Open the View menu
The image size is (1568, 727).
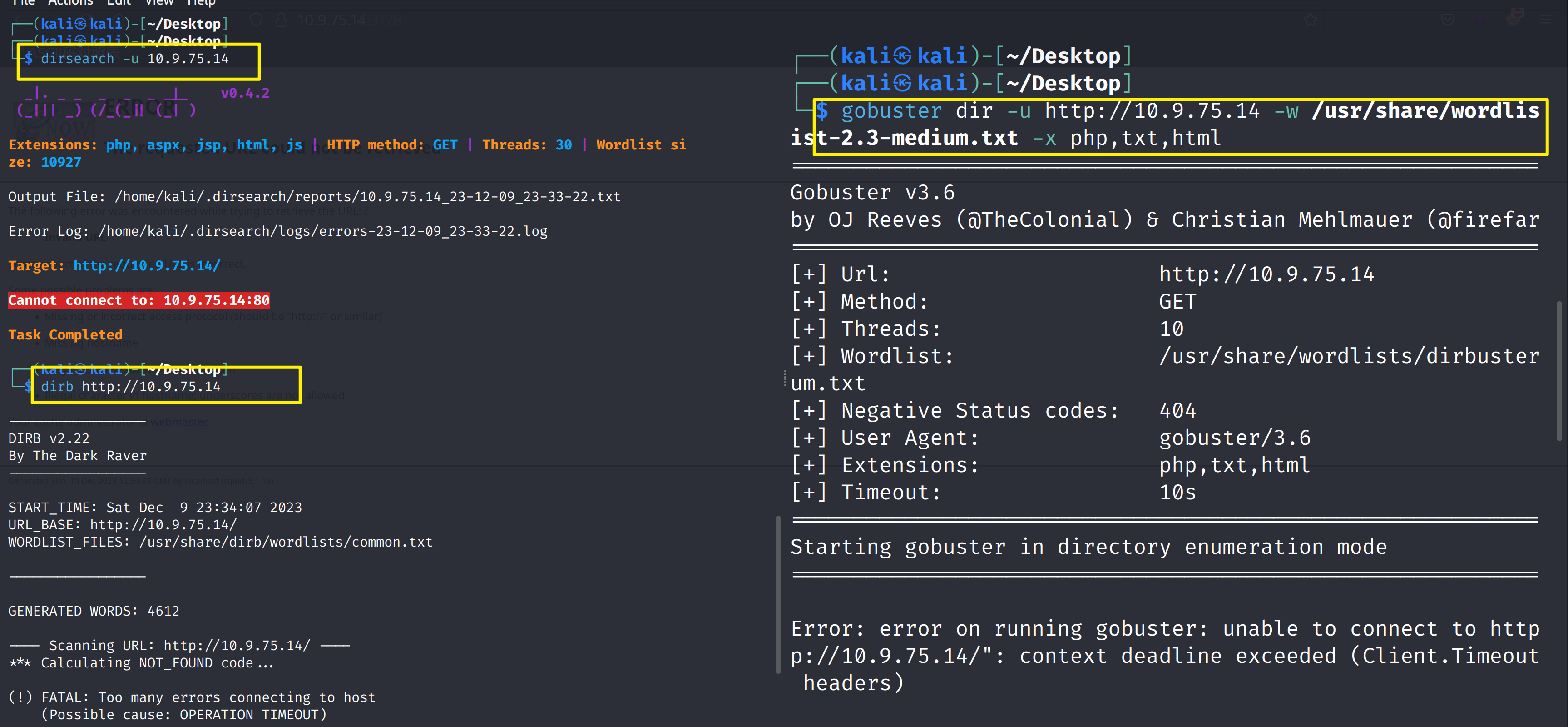pyautogui.click(x=159, y=2)
